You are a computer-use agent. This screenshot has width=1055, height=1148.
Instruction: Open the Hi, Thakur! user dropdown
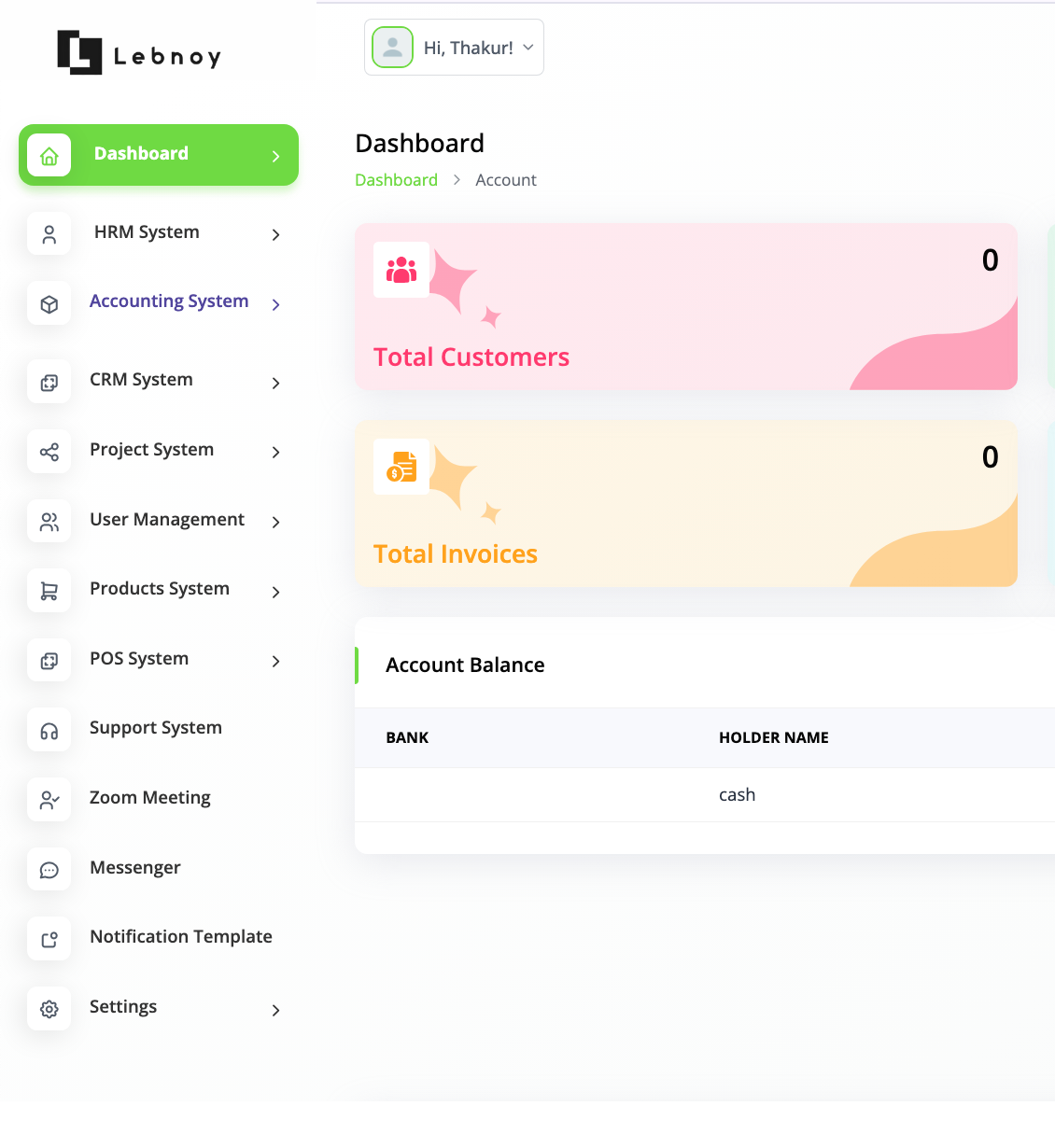point(454,48)
